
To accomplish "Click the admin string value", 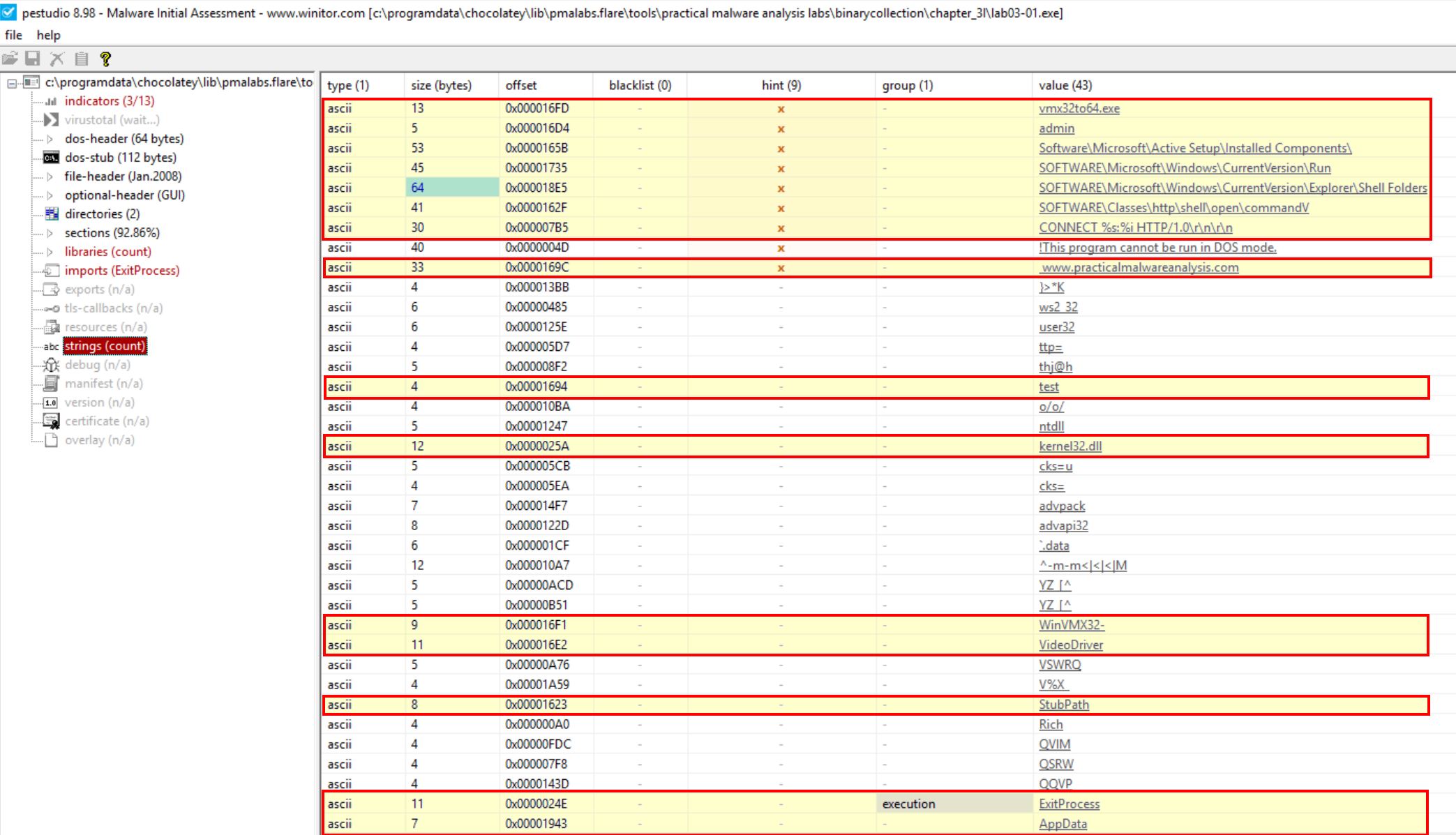I will point(1056,128).
